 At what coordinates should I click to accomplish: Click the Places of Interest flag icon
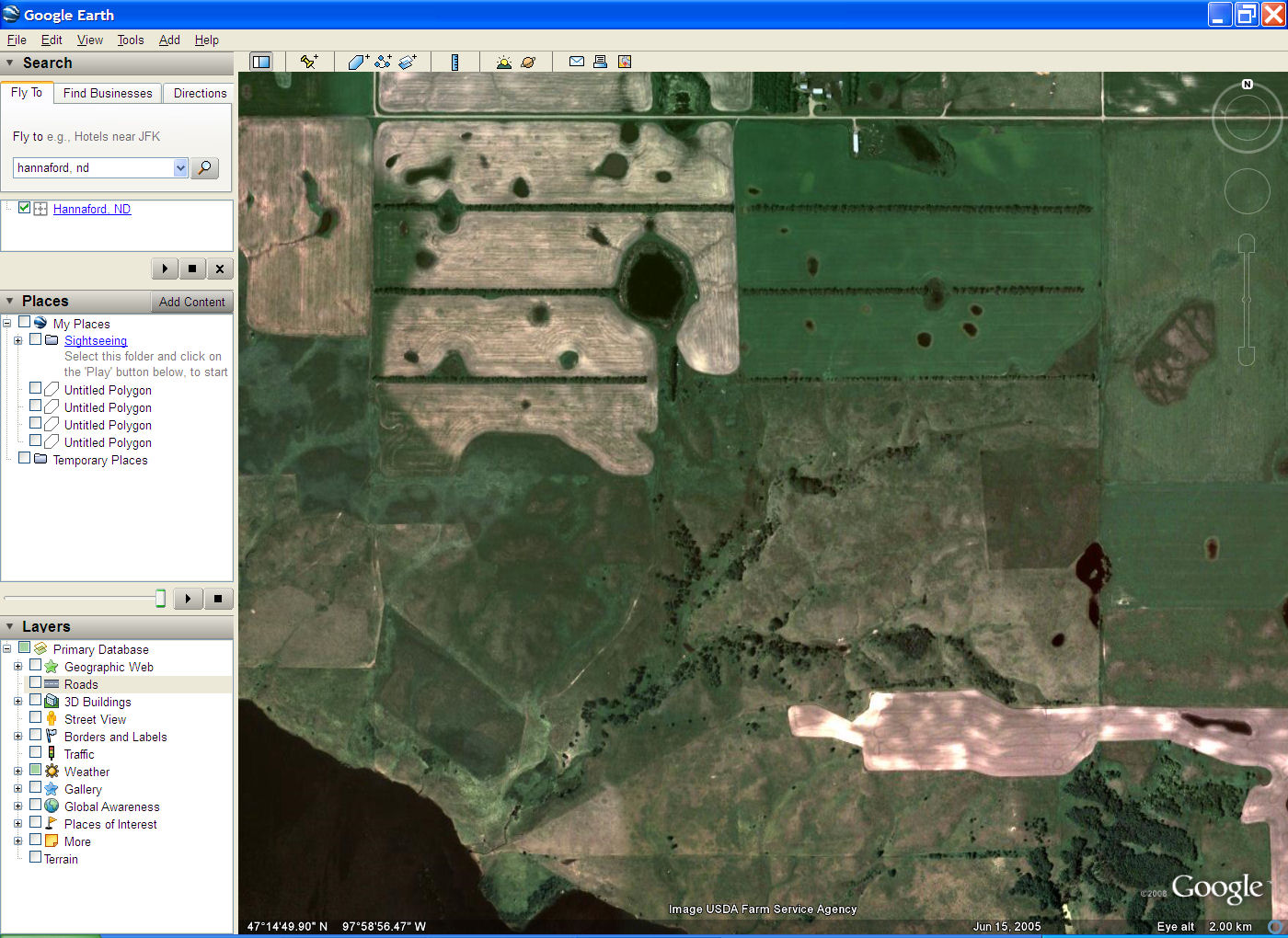click(52, 824)
